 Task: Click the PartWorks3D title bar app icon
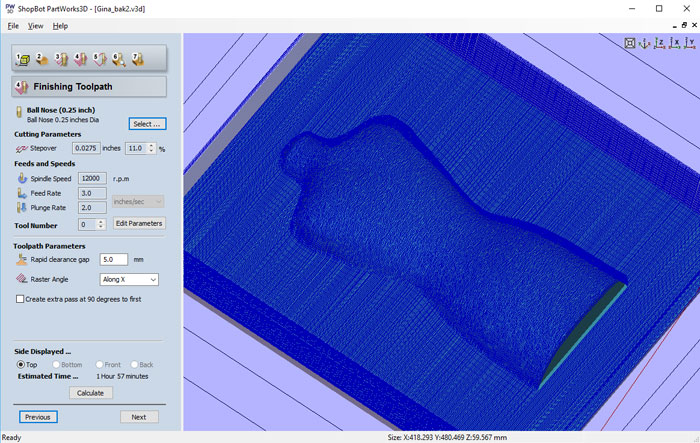point(9,8)
